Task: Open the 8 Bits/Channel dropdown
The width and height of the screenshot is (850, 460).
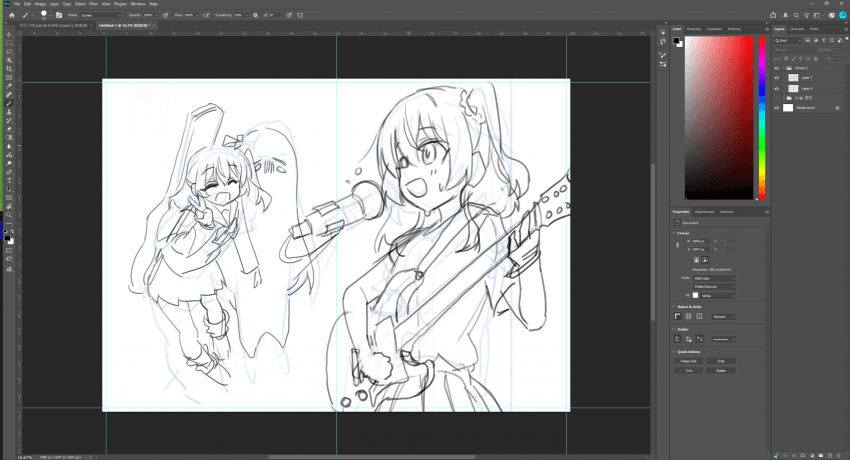Action: (x=714, y=287)
